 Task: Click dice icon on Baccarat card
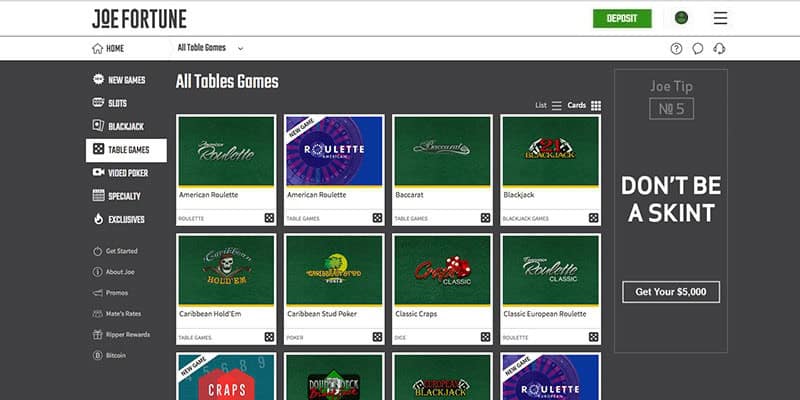point(485,218)
